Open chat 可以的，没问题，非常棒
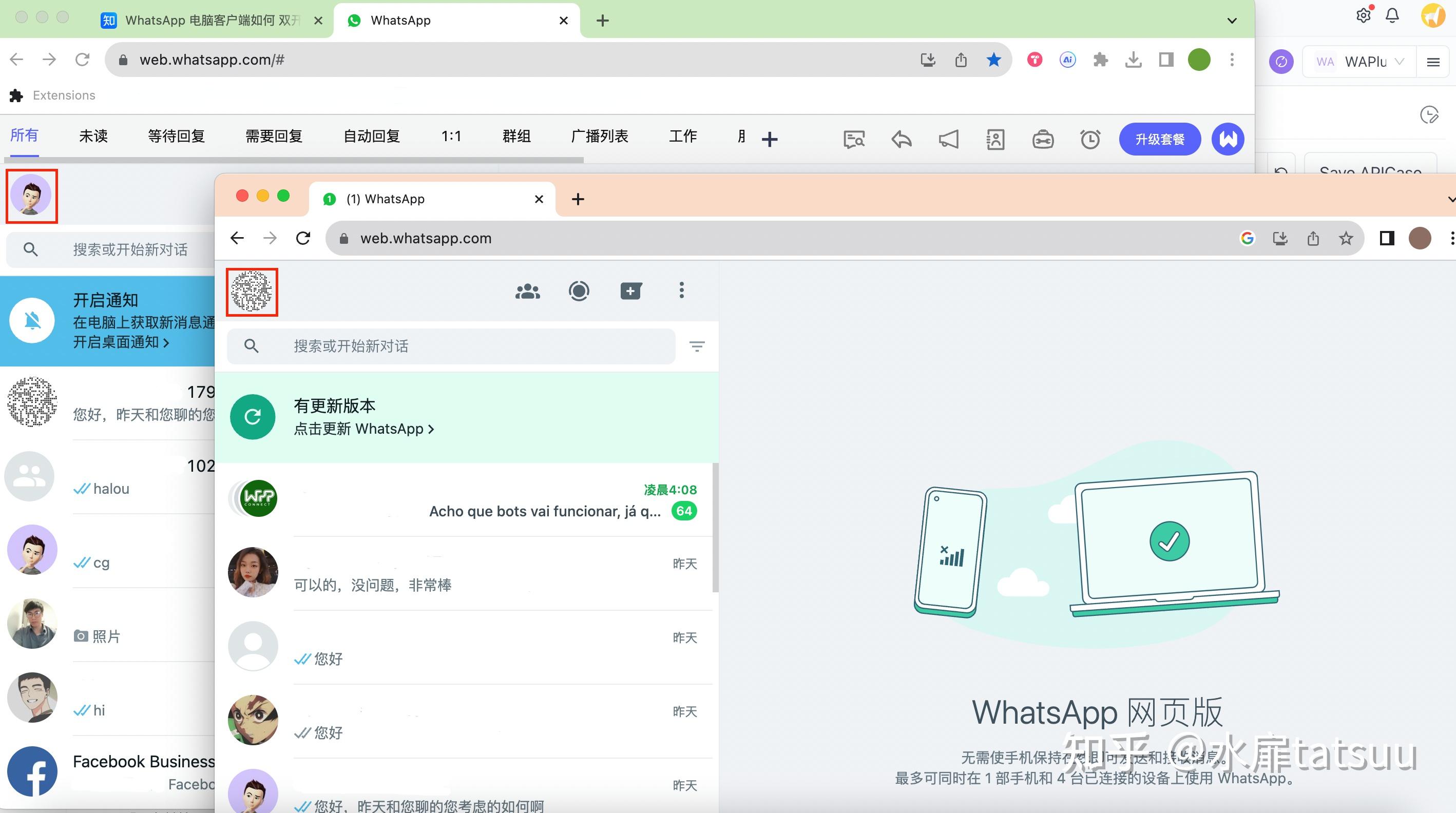This screenshot has width=1456, height=813. point(467,573)
